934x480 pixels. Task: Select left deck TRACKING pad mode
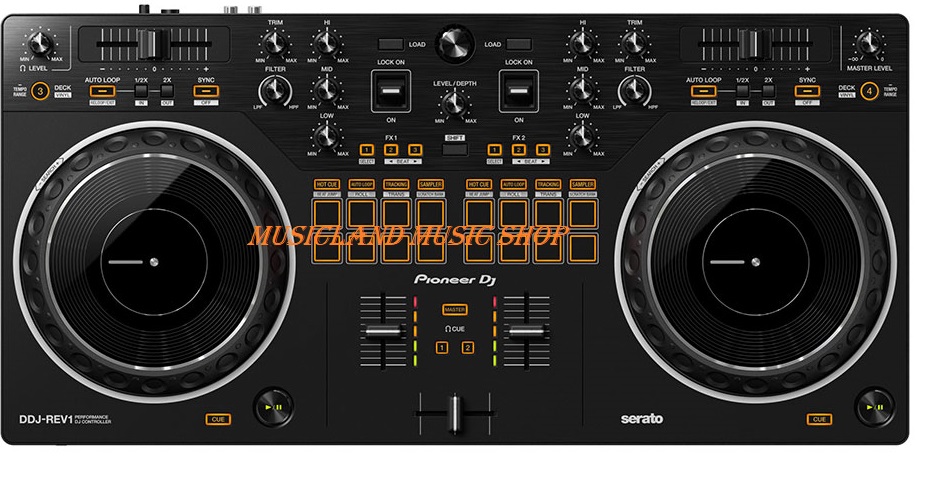396,185
